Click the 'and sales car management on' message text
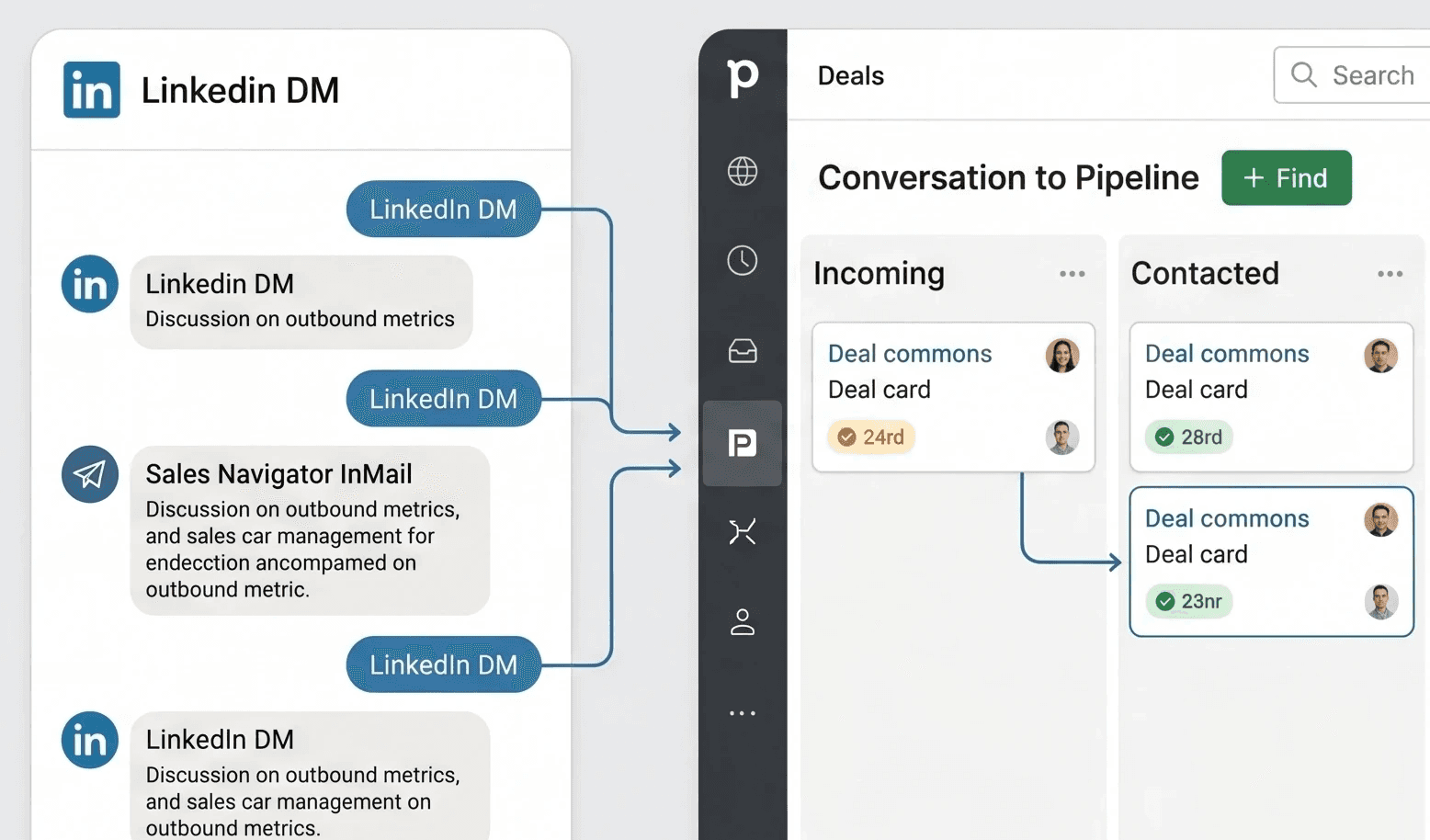Screen dimensions: 1430x840 coord(289,801)
